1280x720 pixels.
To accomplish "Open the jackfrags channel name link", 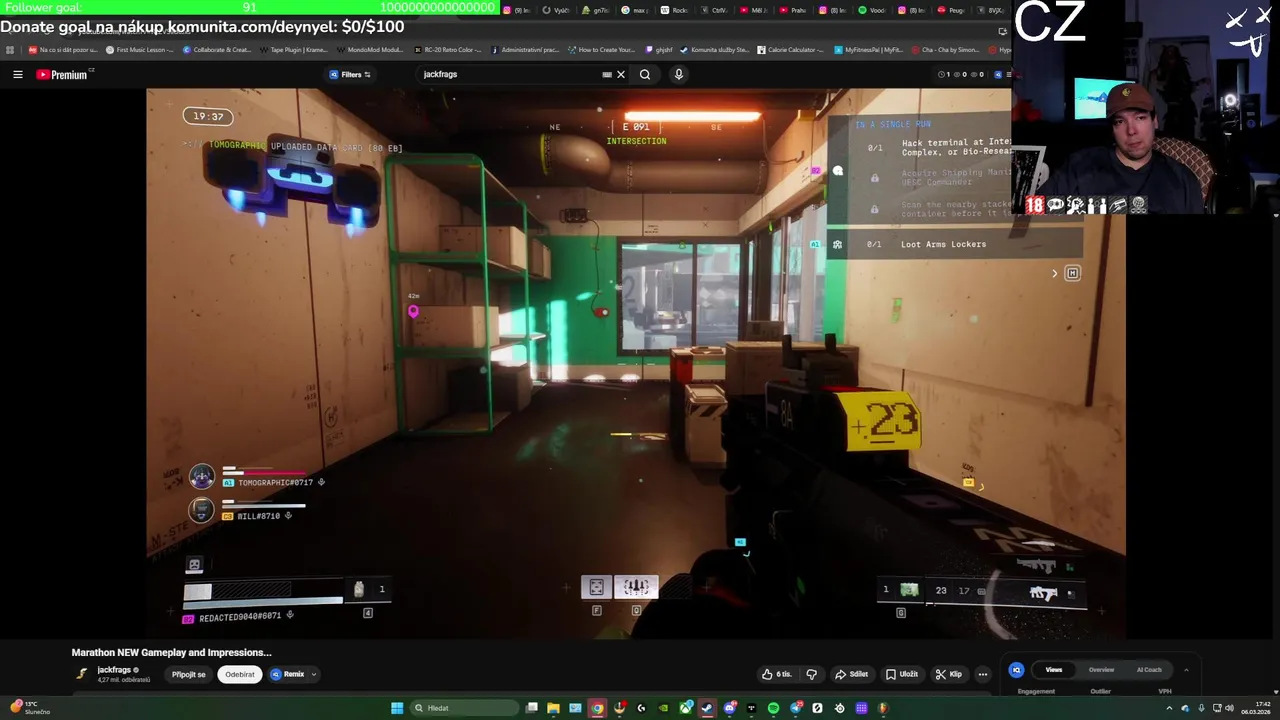I will tap(114, 670).
